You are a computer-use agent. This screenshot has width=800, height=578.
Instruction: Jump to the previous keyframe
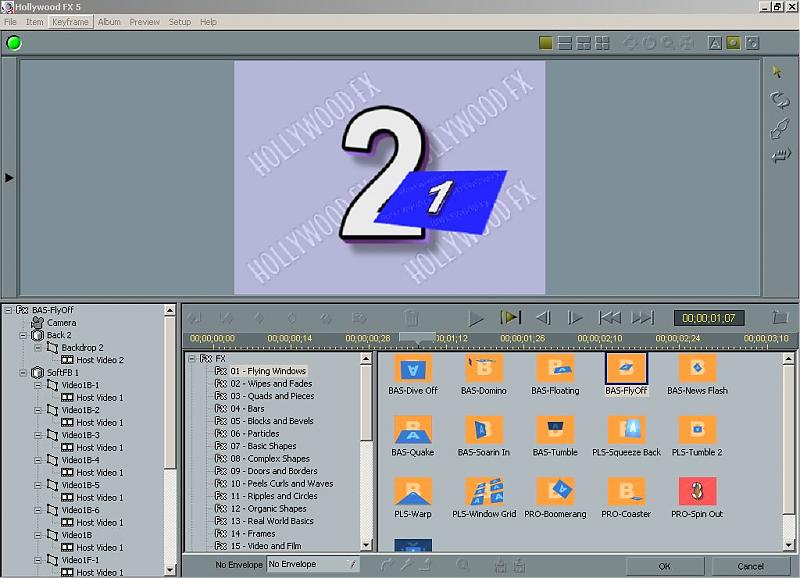click(x=610, y=318)
